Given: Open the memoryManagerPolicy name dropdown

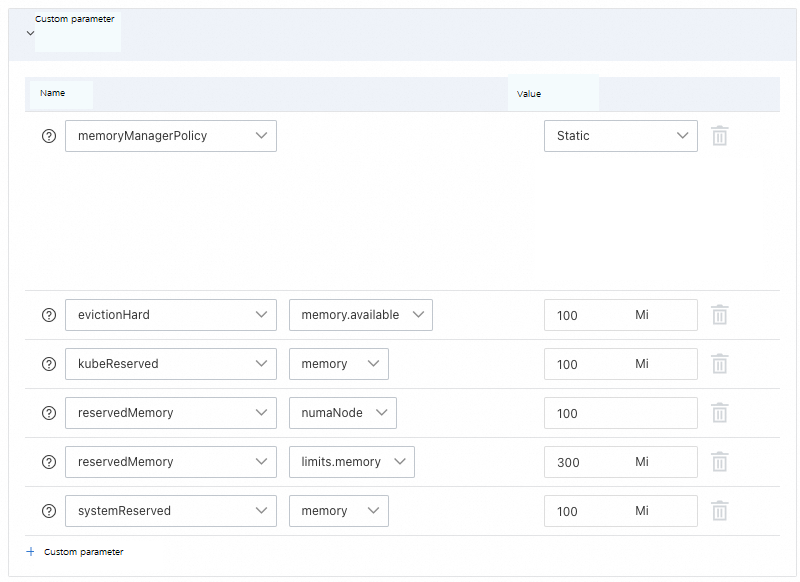Looking at the screenshot, I should (170, 136).
